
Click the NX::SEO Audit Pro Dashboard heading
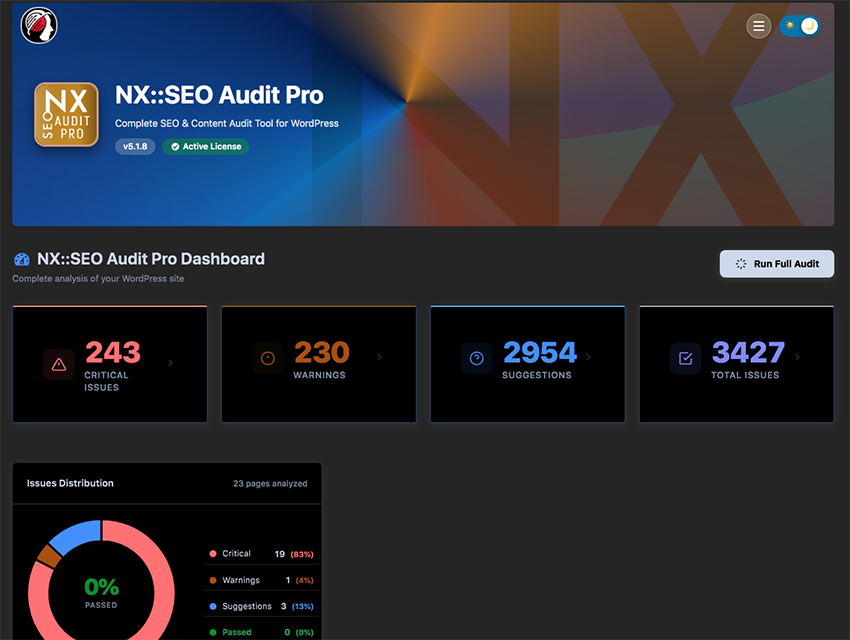tap(151, 258)
